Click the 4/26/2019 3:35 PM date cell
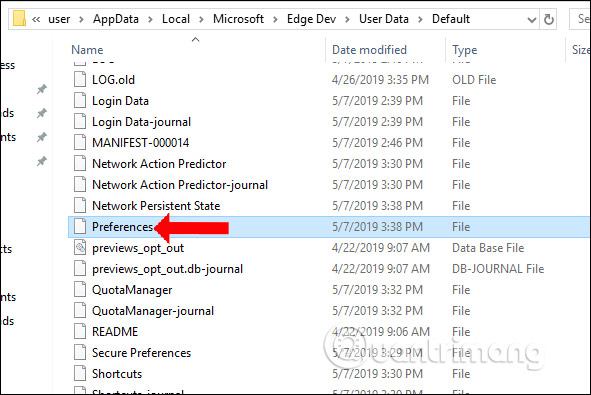The image size is (591, 395). click(x=380, y=80)
